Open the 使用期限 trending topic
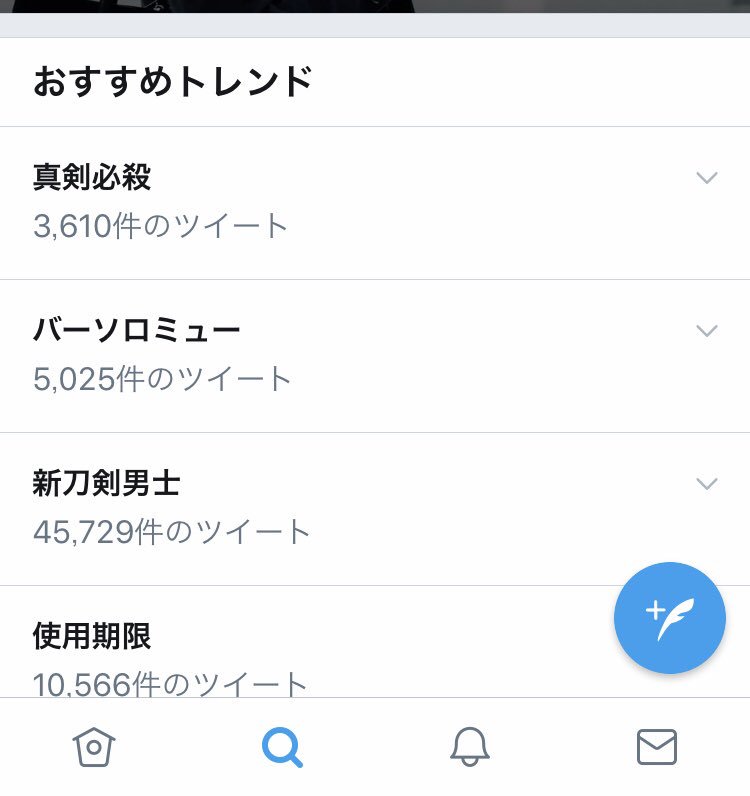750x796 pixels. pos(92,635)
